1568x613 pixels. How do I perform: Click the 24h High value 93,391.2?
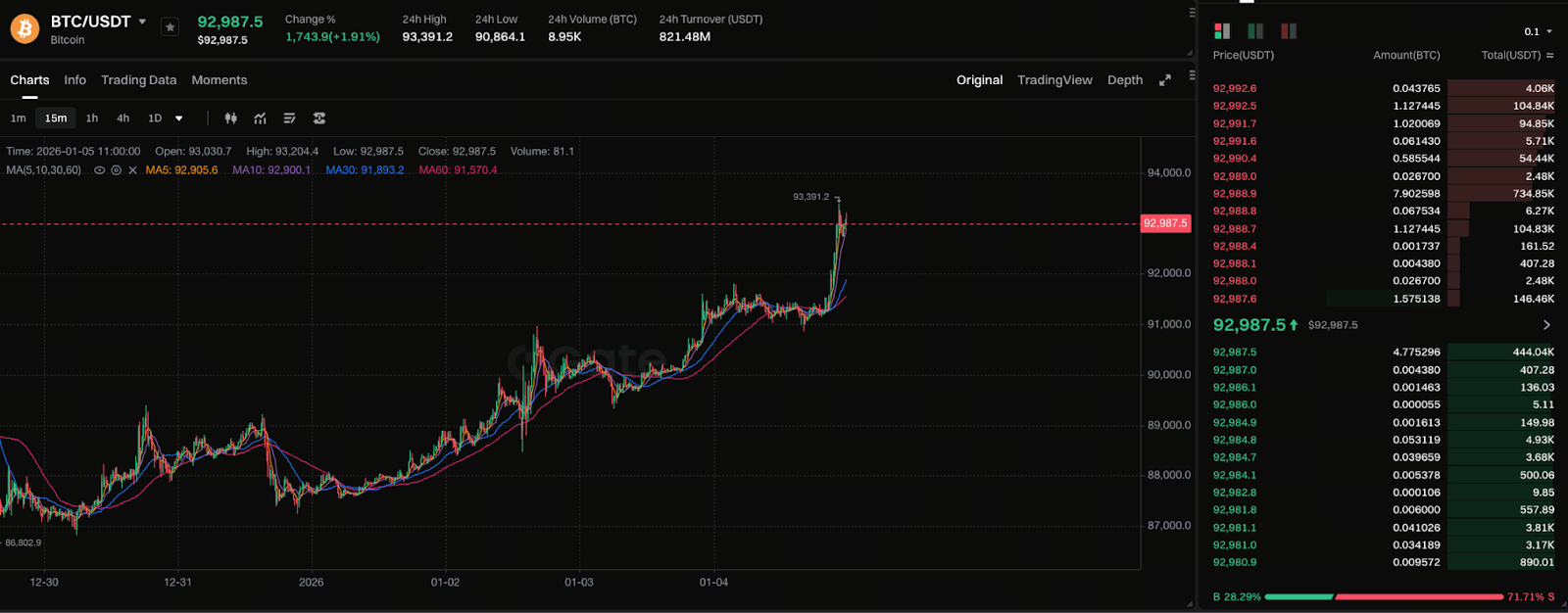[427, 37]
